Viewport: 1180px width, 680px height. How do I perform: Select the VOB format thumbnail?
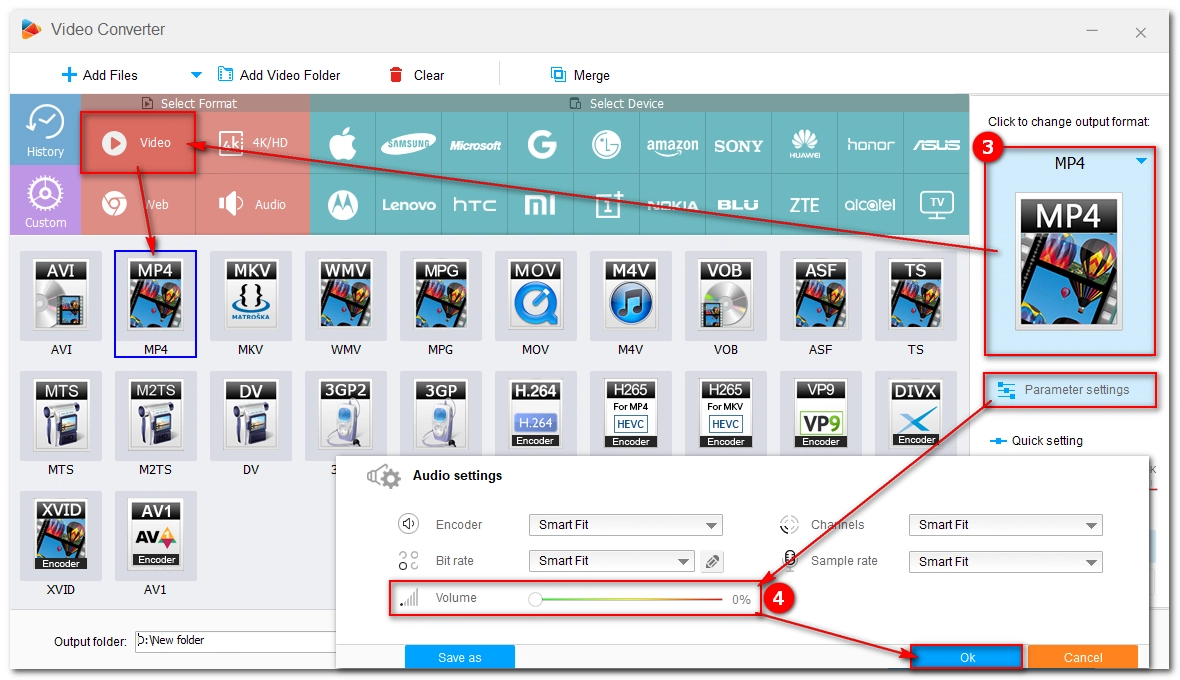pyautogui.click(x=725, y=295)
